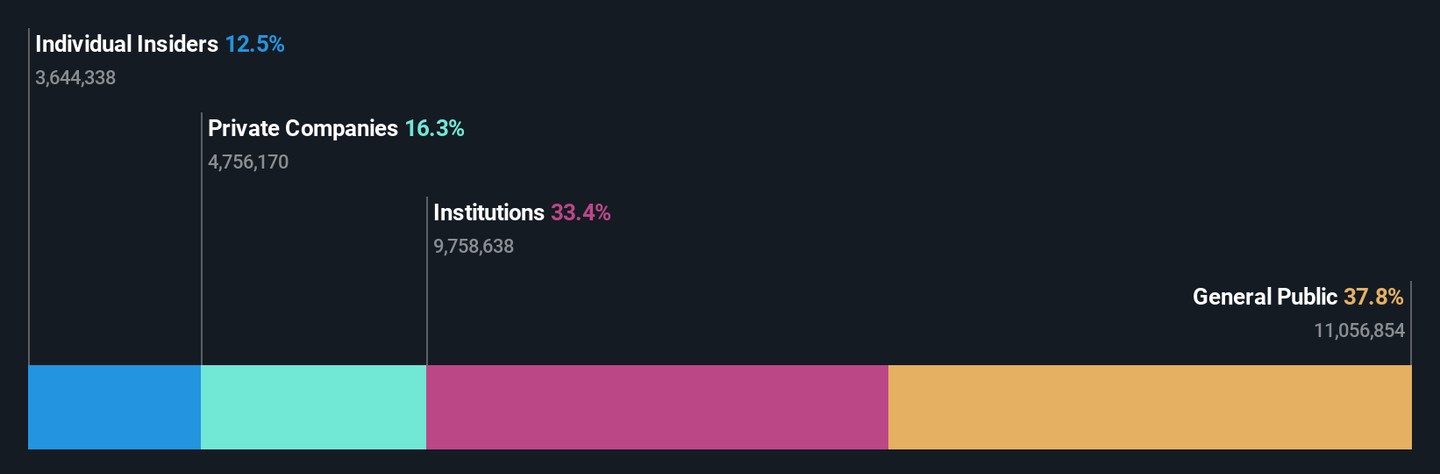Click the teal Private Companies bar segment
Viewport: 1440px width, 474px height.
313,407
